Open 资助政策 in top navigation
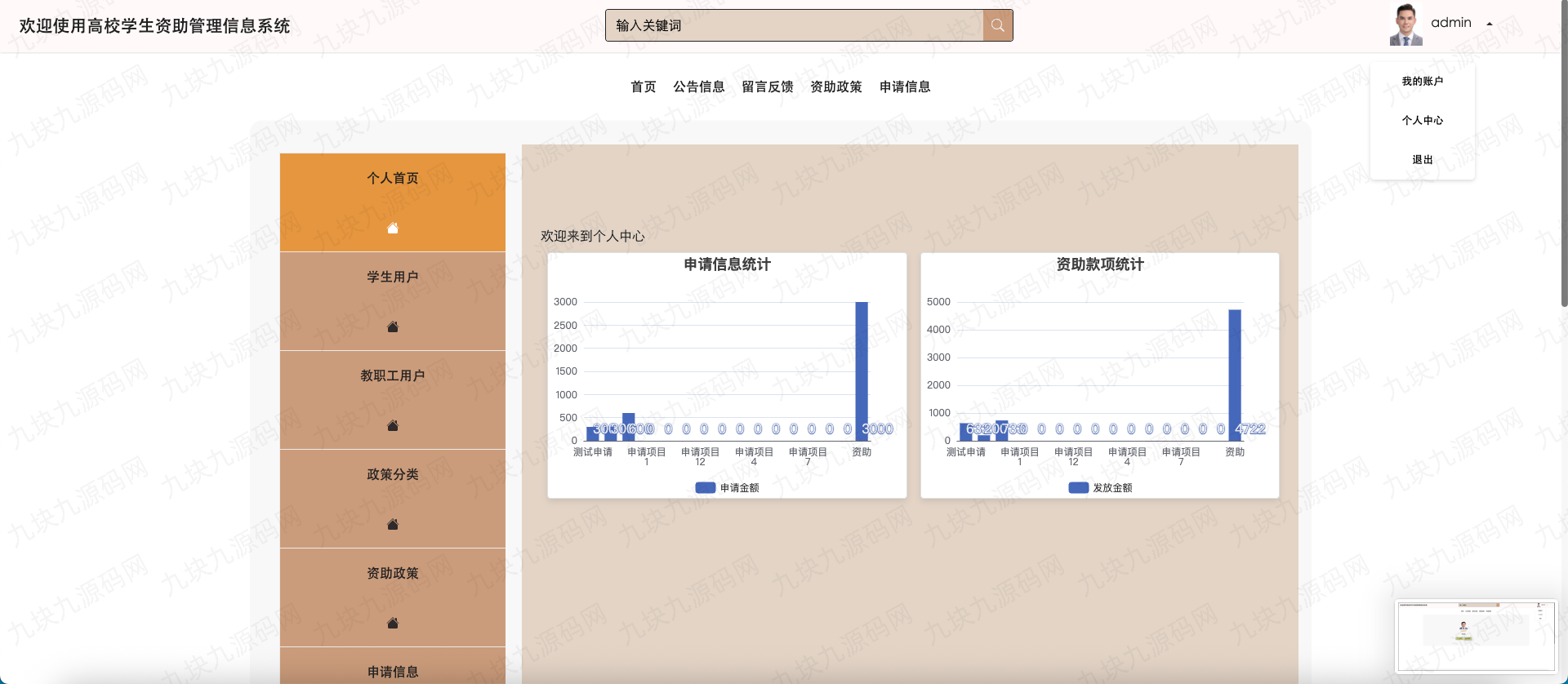The height and width of the screenshot is (684, 1568). tap(836, 87)
